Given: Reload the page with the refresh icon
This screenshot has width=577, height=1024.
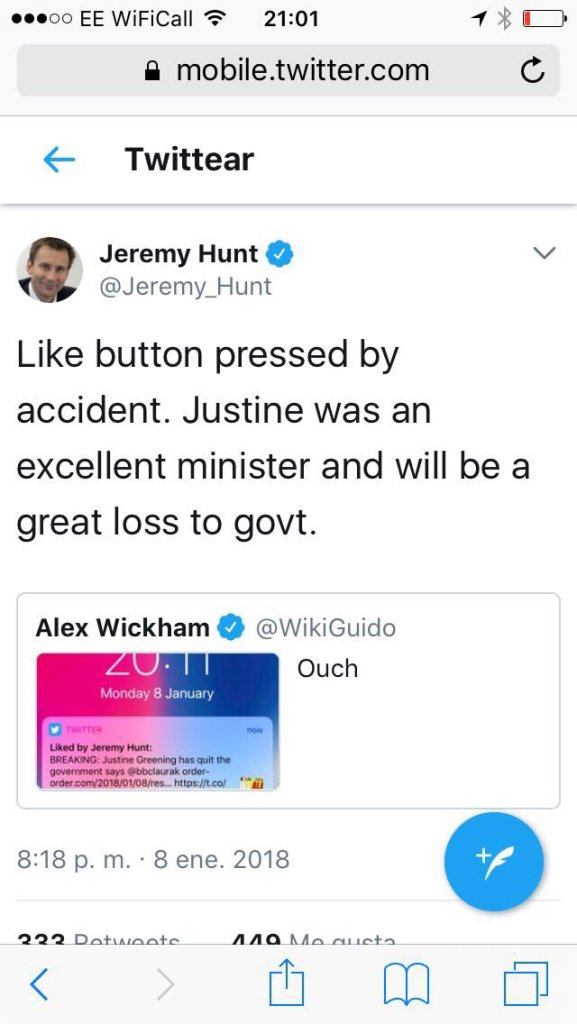Looking at the screenshot, I should coord(532,71).
